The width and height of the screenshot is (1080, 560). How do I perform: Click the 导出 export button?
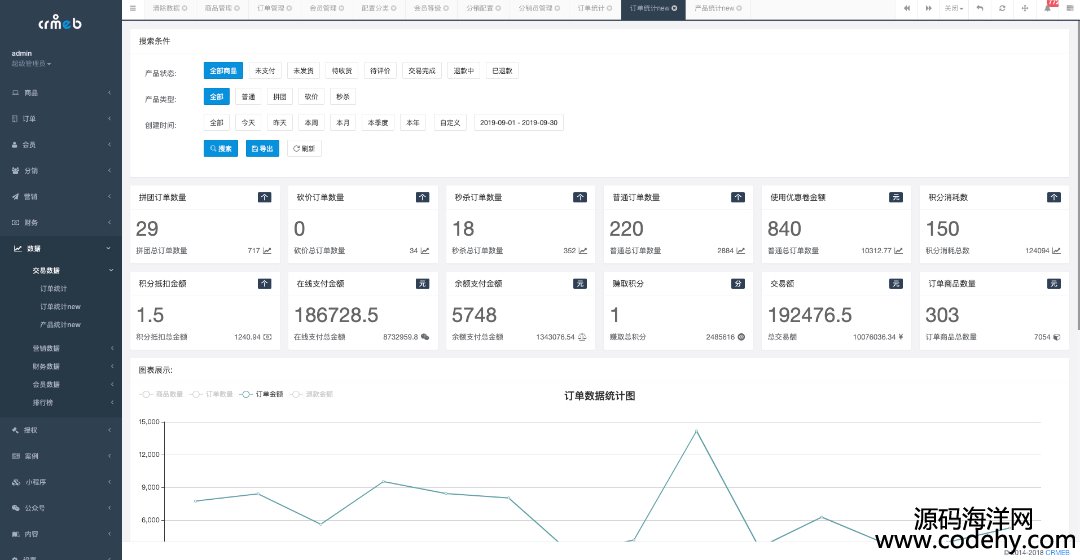pyautogui.click(x=263, y=148)
